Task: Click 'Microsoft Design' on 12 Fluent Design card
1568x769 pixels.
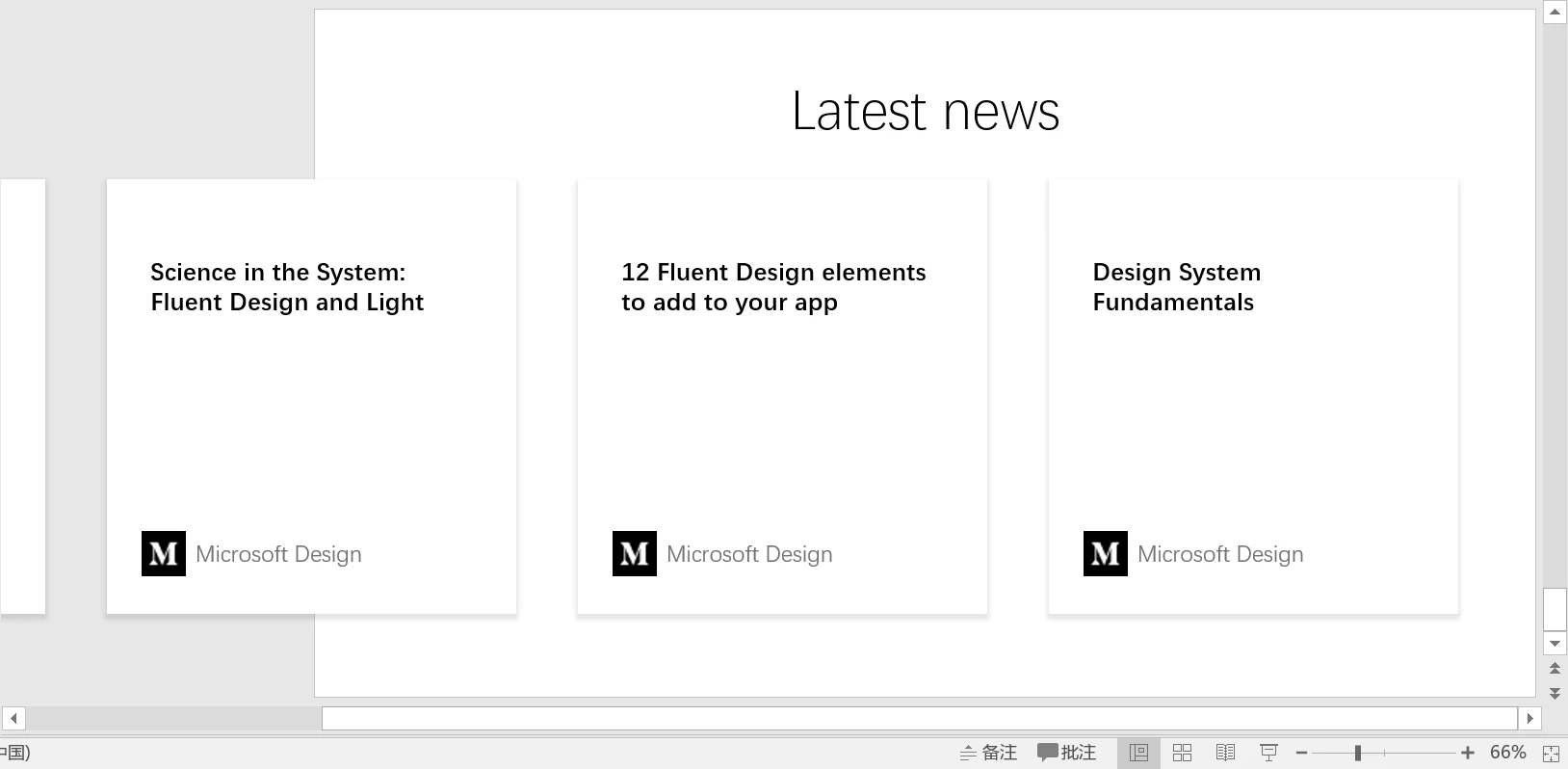Action: click(x=749, y=554)
